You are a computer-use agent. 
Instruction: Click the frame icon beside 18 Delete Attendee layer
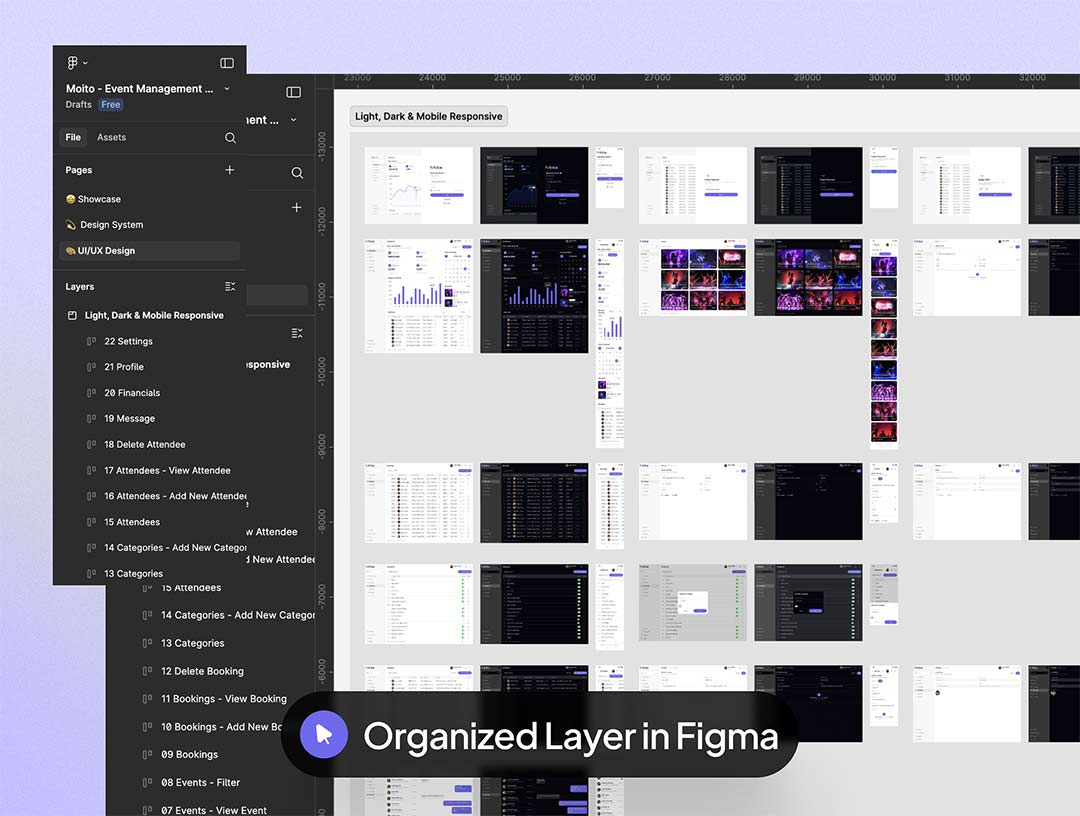pyautogui.click(x=91, y=445)
